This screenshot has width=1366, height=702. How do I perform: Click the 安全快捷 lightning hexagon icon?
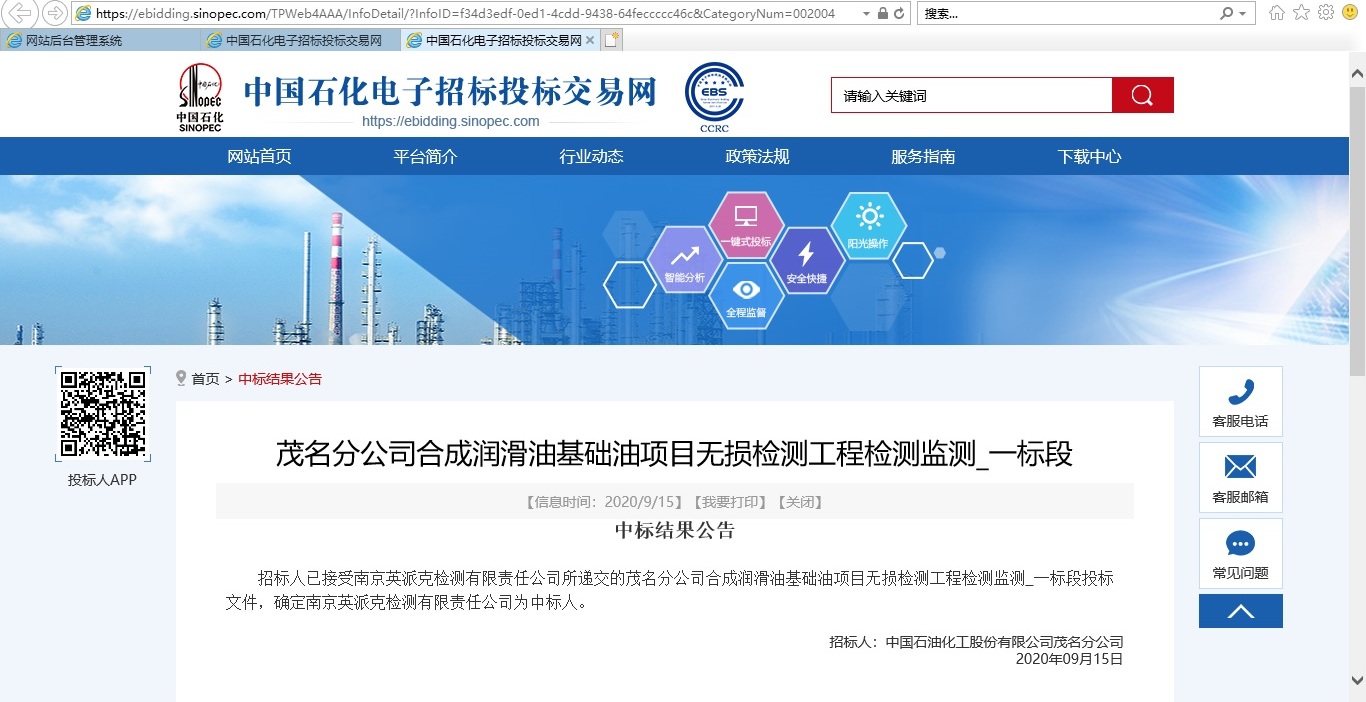(x=808, y=258)
